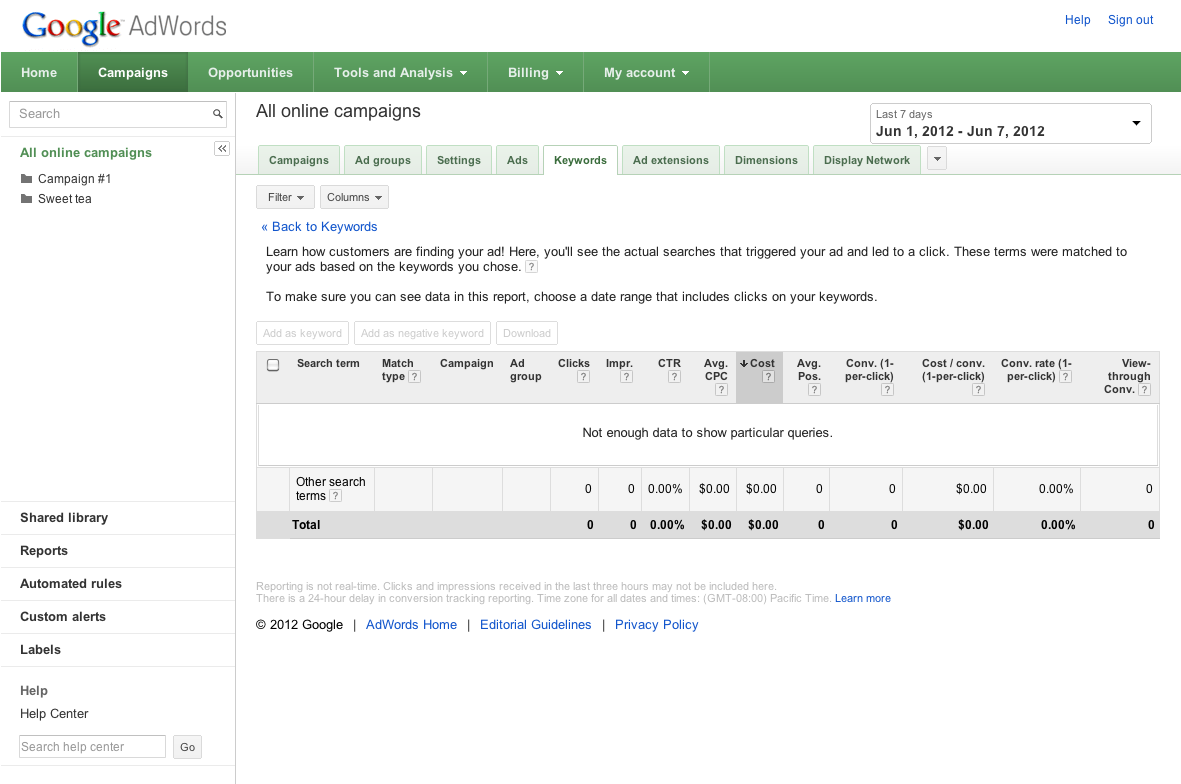This screenshot has width=1181, height=784.
Task: Click the Search help center field
Action: click(x=92, y=747)
